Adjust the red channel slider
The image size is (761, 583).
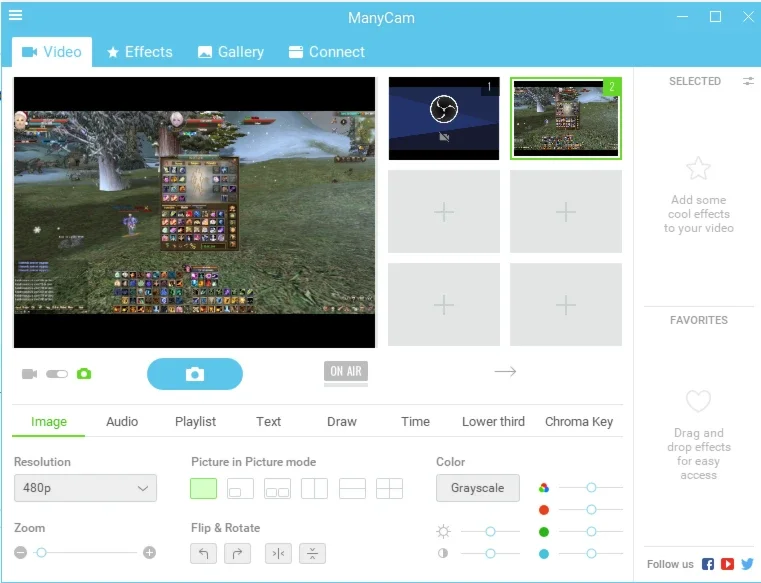591,509
